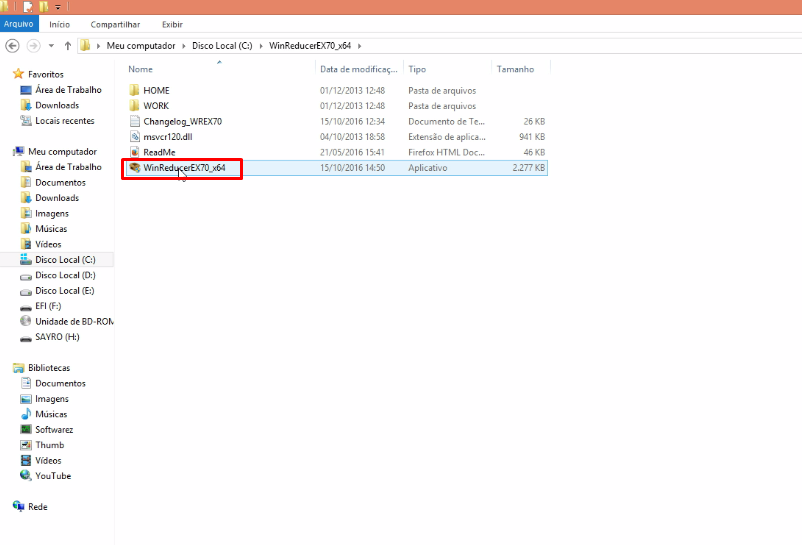Select Bibliotecas icon in sidebar
The height and width of the screenshot is (545, 802).
pyautogui.click(x=19, y=368)
